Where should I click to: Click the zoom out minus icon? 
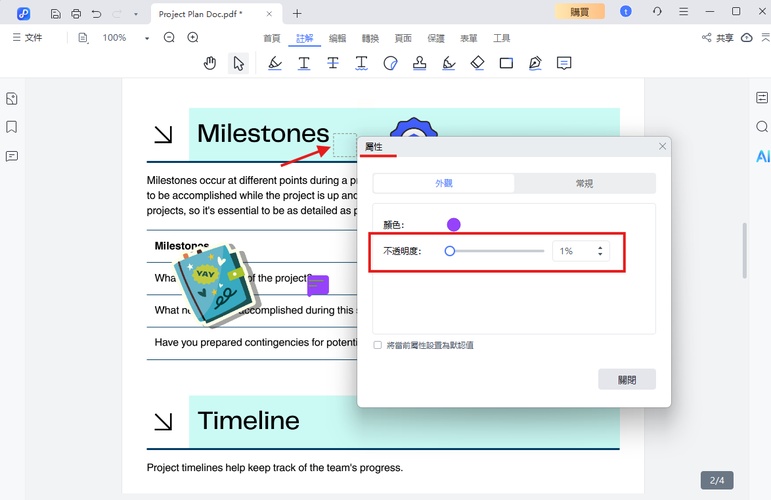[x=169, y=37]
